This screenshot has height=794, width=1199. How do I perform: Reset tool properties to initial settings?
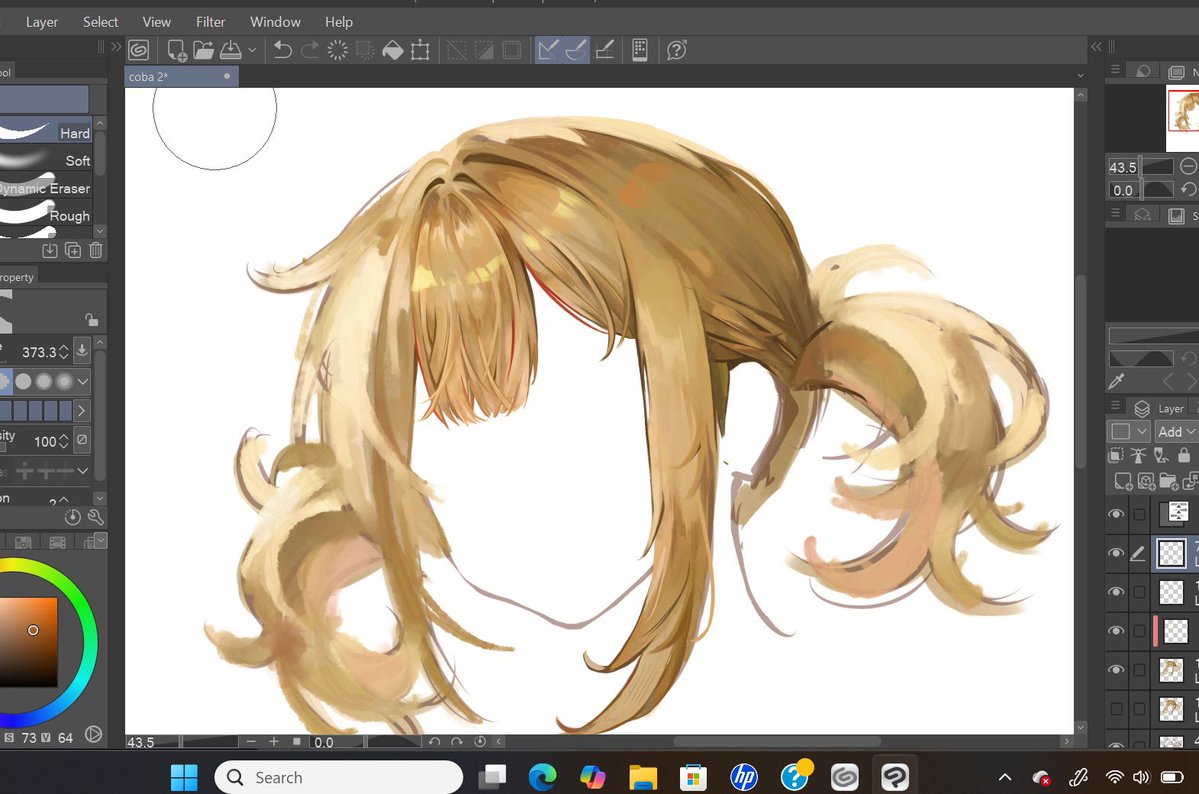(73, 517)
